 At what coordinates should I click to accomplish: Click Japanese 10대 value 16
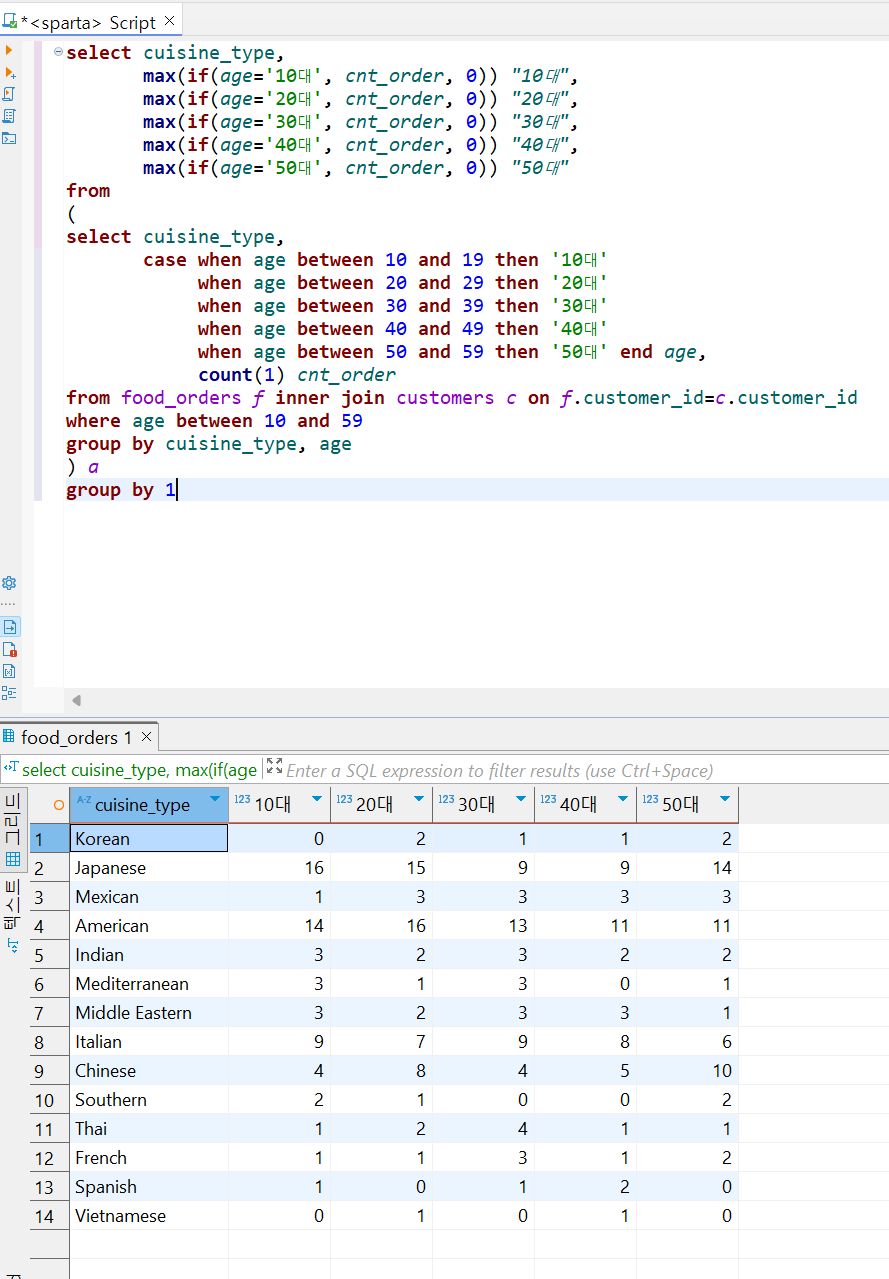(279, 868)
